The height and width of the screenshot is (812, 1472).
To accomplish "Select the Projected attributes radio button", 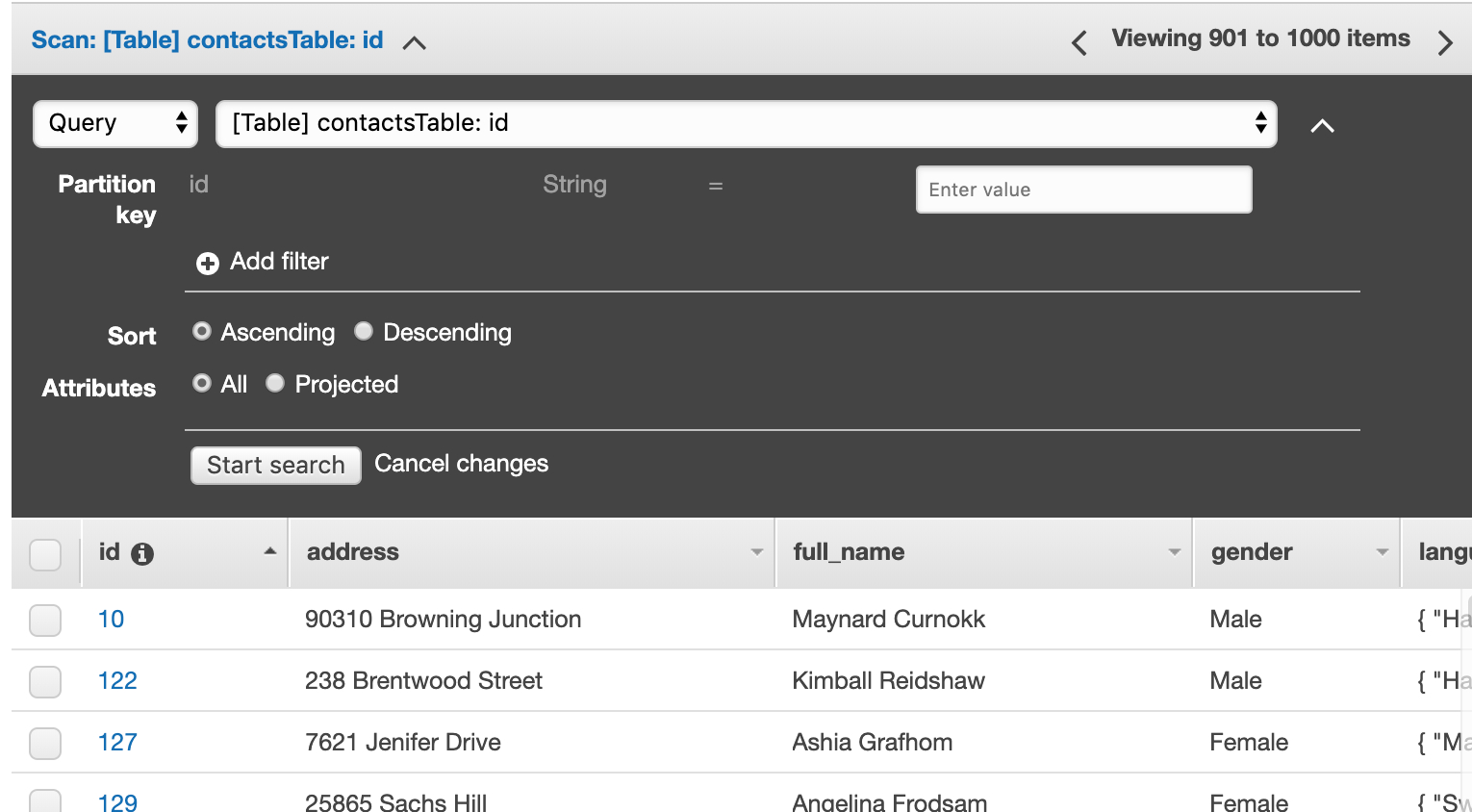I will pos(275,384).
